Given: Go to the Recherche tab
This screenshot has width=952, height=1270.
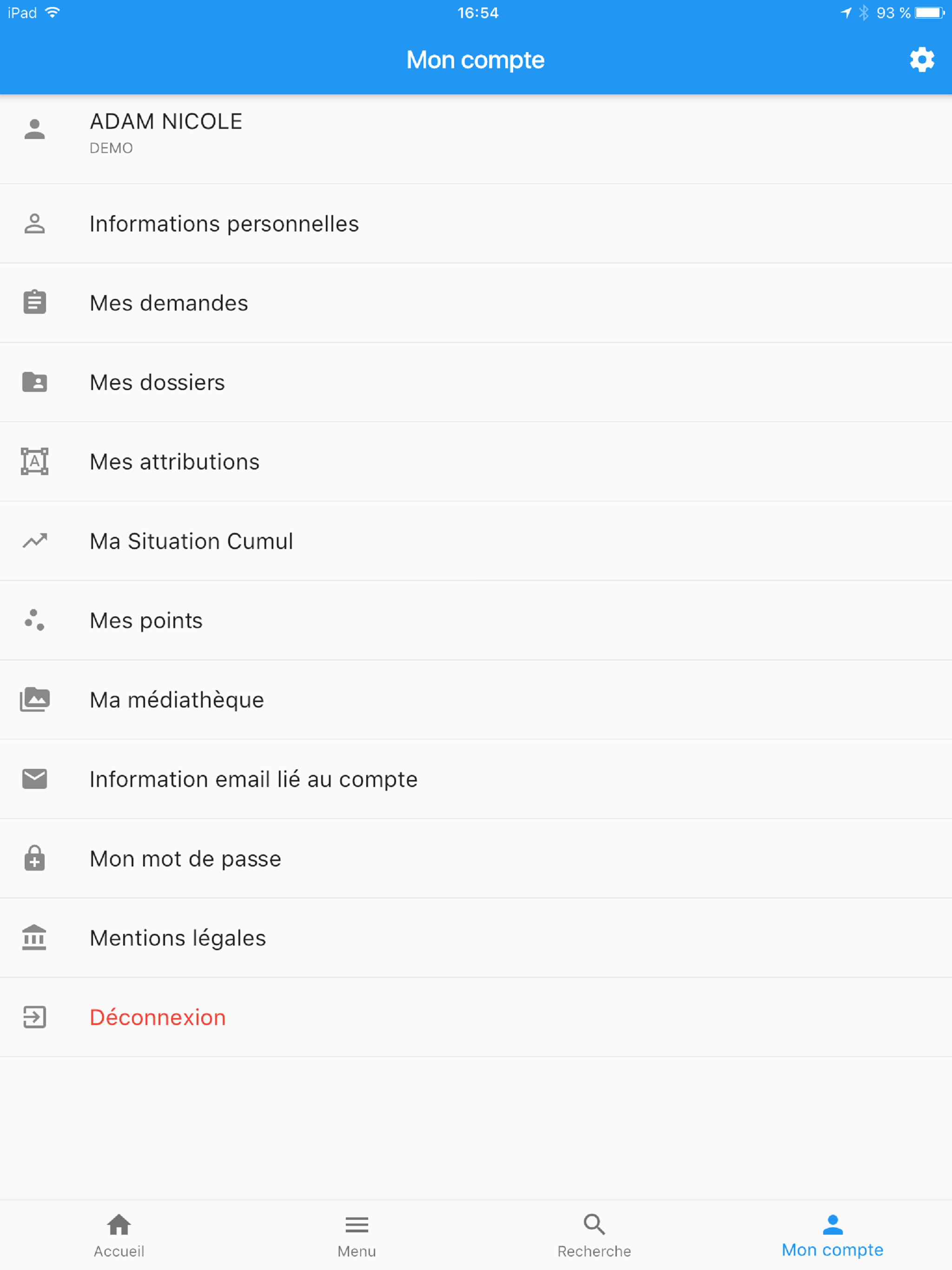Looking at the screenshot, I should (x=594, y=1235).
